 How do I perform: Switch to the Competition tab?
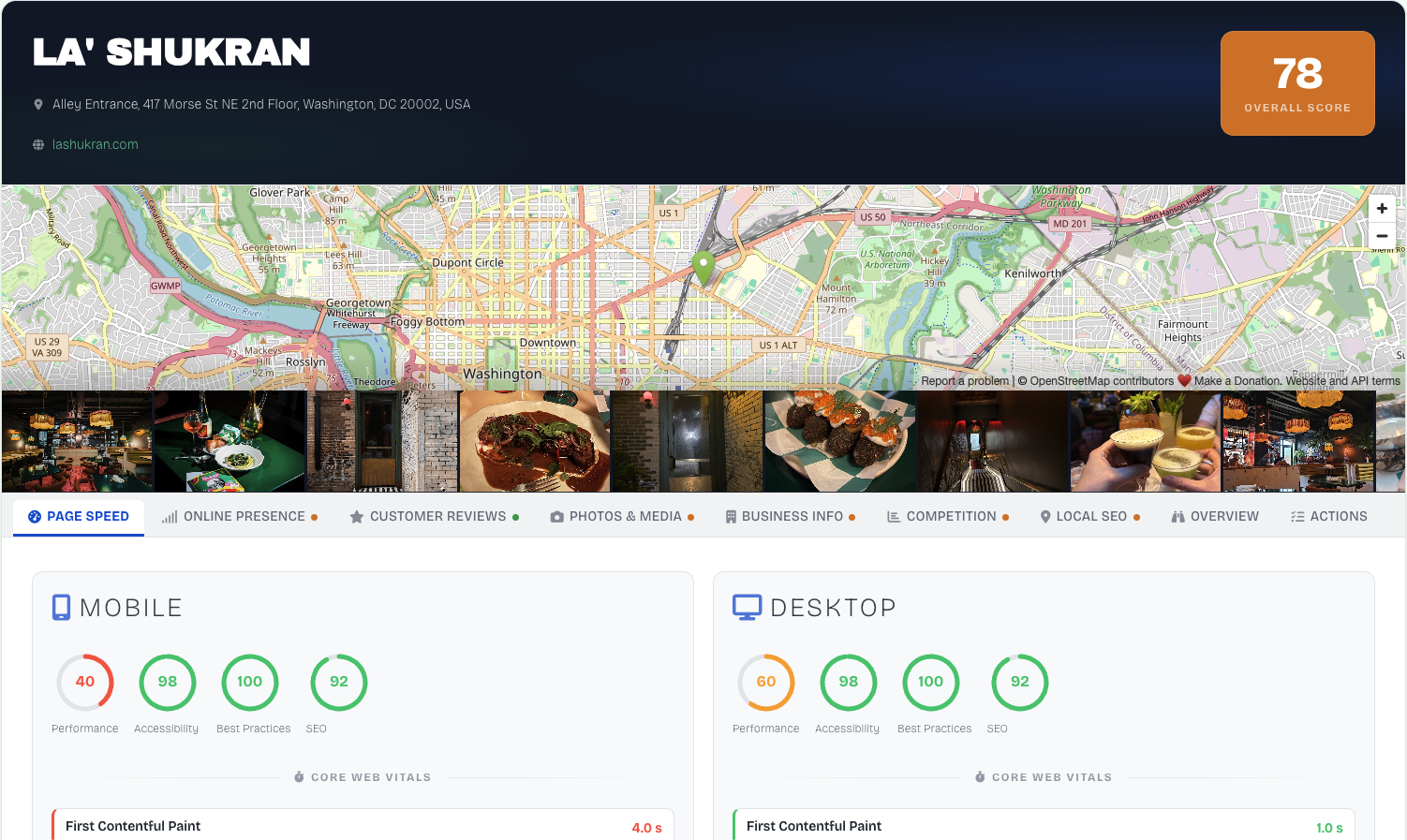point(948,517)
